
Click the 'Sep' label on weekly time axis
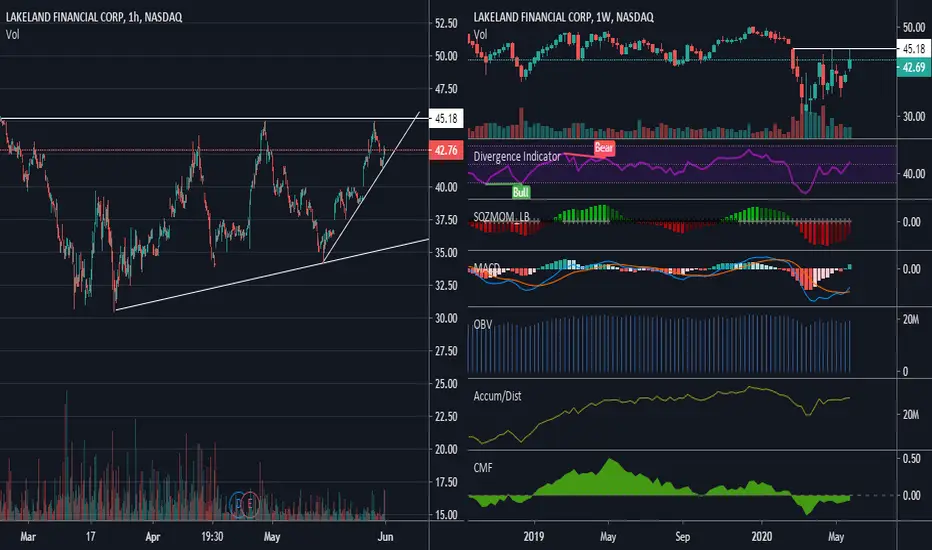pyautogui.click(x=682, y=536)
